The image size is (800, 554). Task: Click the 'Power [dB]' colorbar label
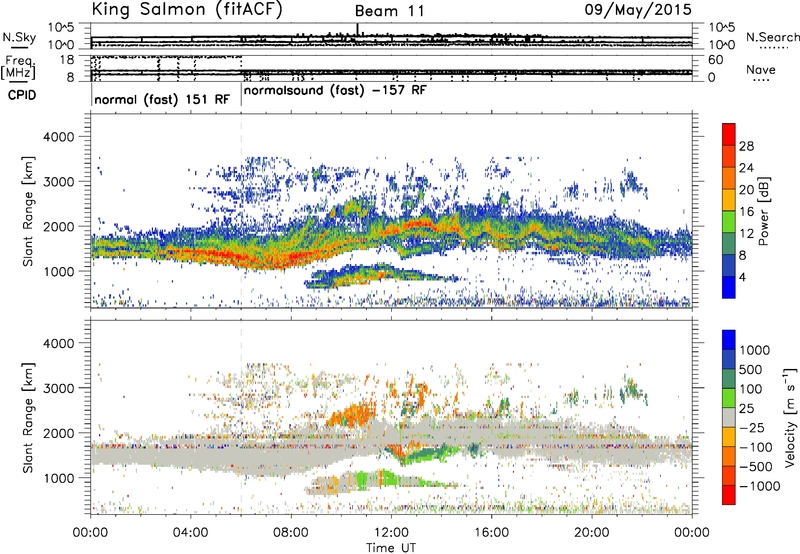764,211
